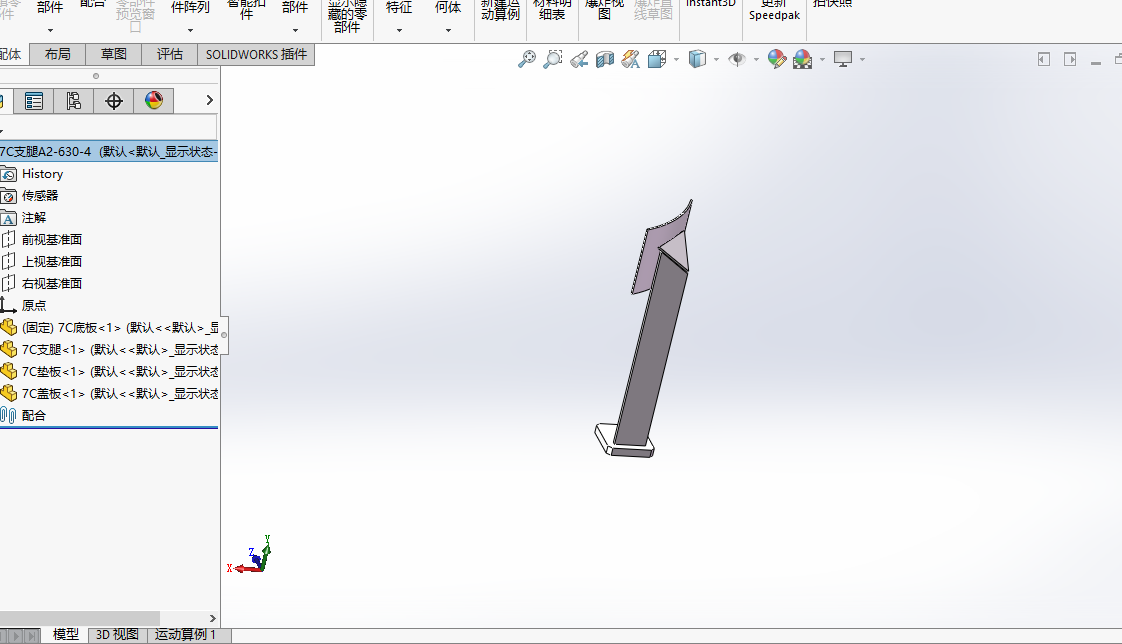Screen dimensions: 1122x644
Task: Click the View Orientation cube icon
Action: (x=657, y=59)
